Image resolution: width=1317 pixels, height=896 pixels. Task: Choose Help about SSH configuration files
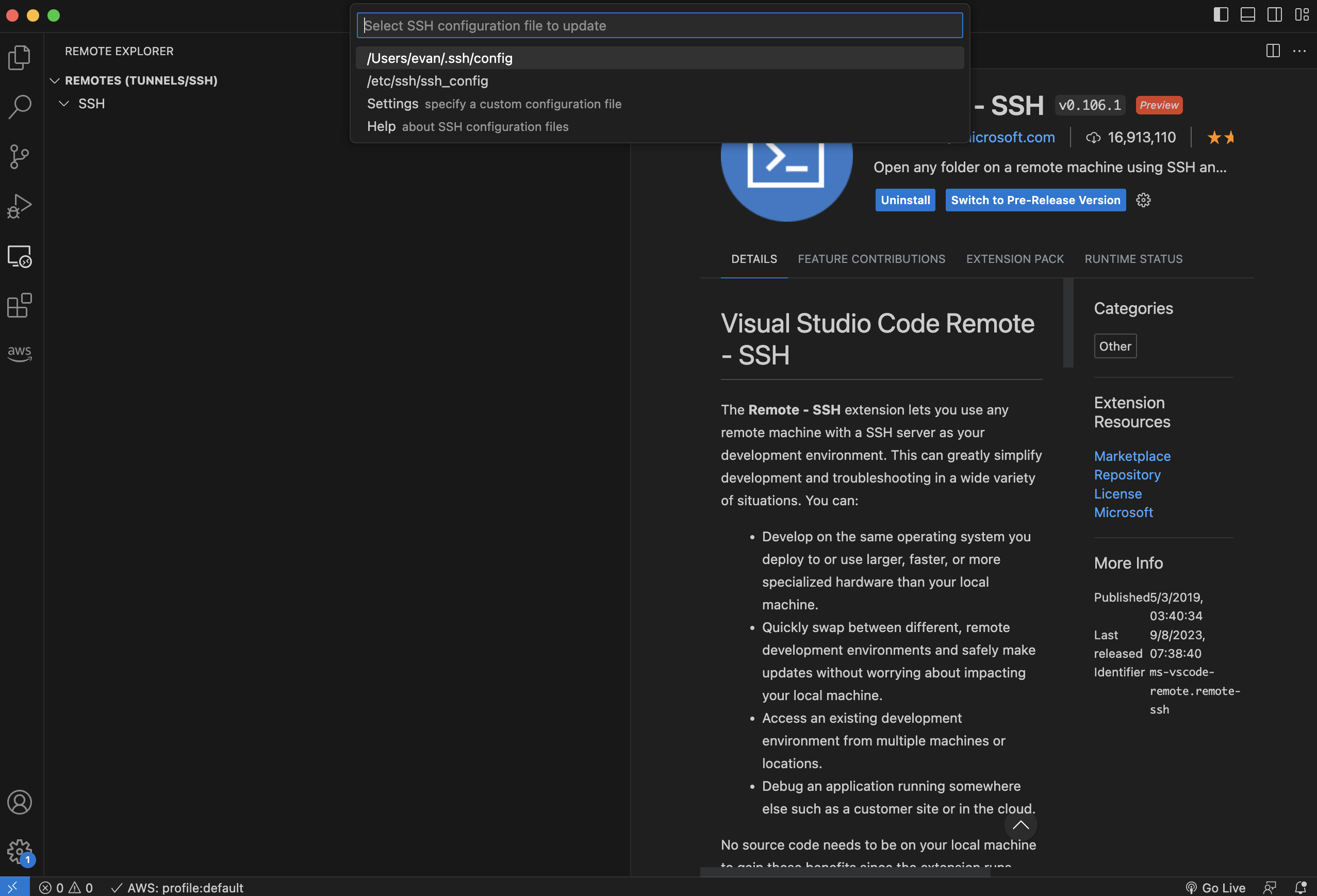[x=660, y=126]
